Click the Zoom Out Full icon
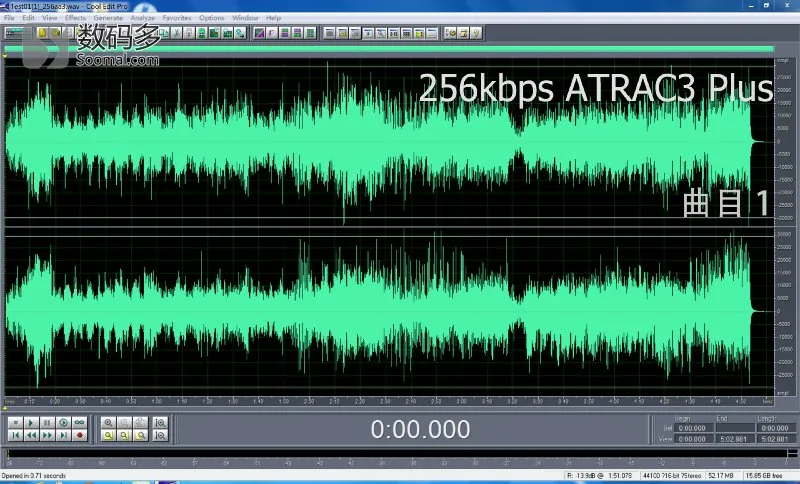 pos(140,423)
